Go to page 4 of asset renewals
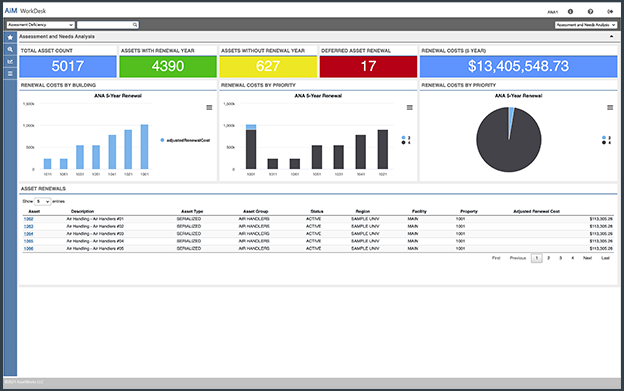The height and width of the screenshot is (391, 624). [573, 258]
